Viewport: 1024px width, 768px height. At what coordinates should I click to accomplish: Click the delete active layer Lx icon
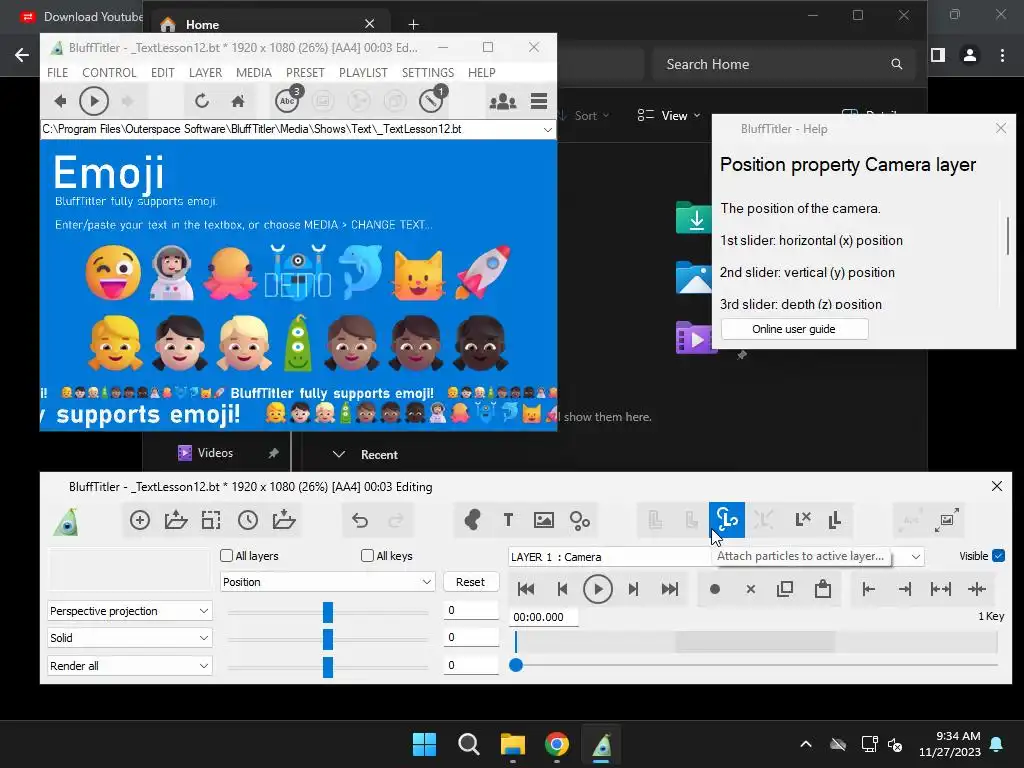(x=803, y=520)
